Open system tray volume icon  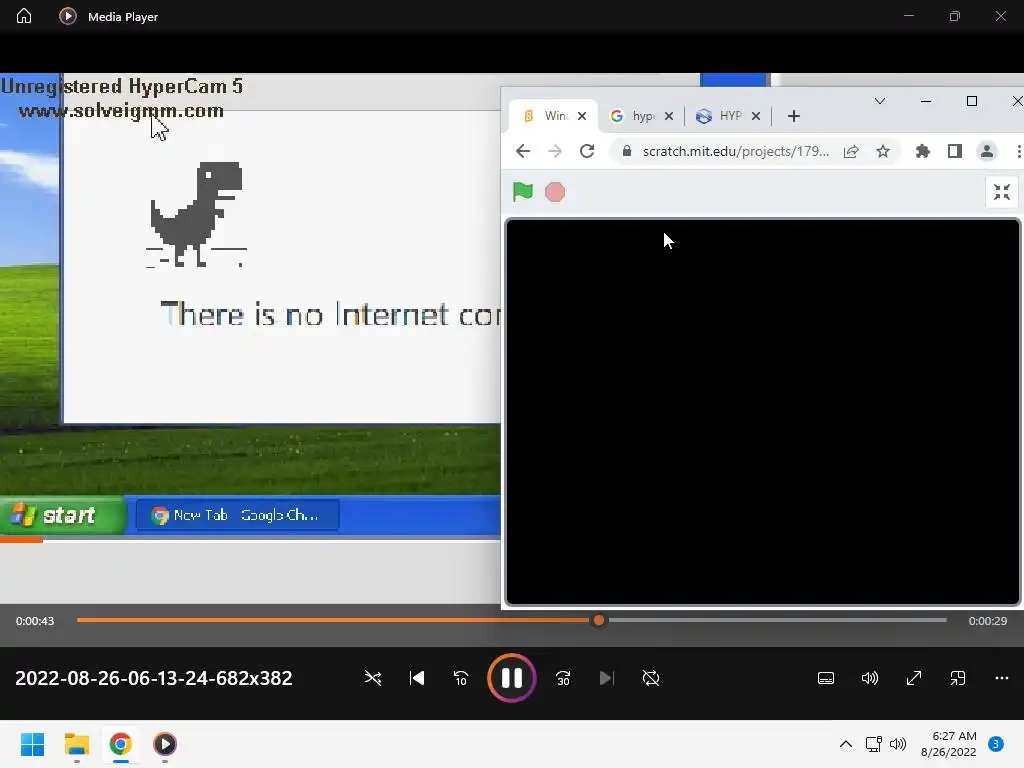point(898,744)
